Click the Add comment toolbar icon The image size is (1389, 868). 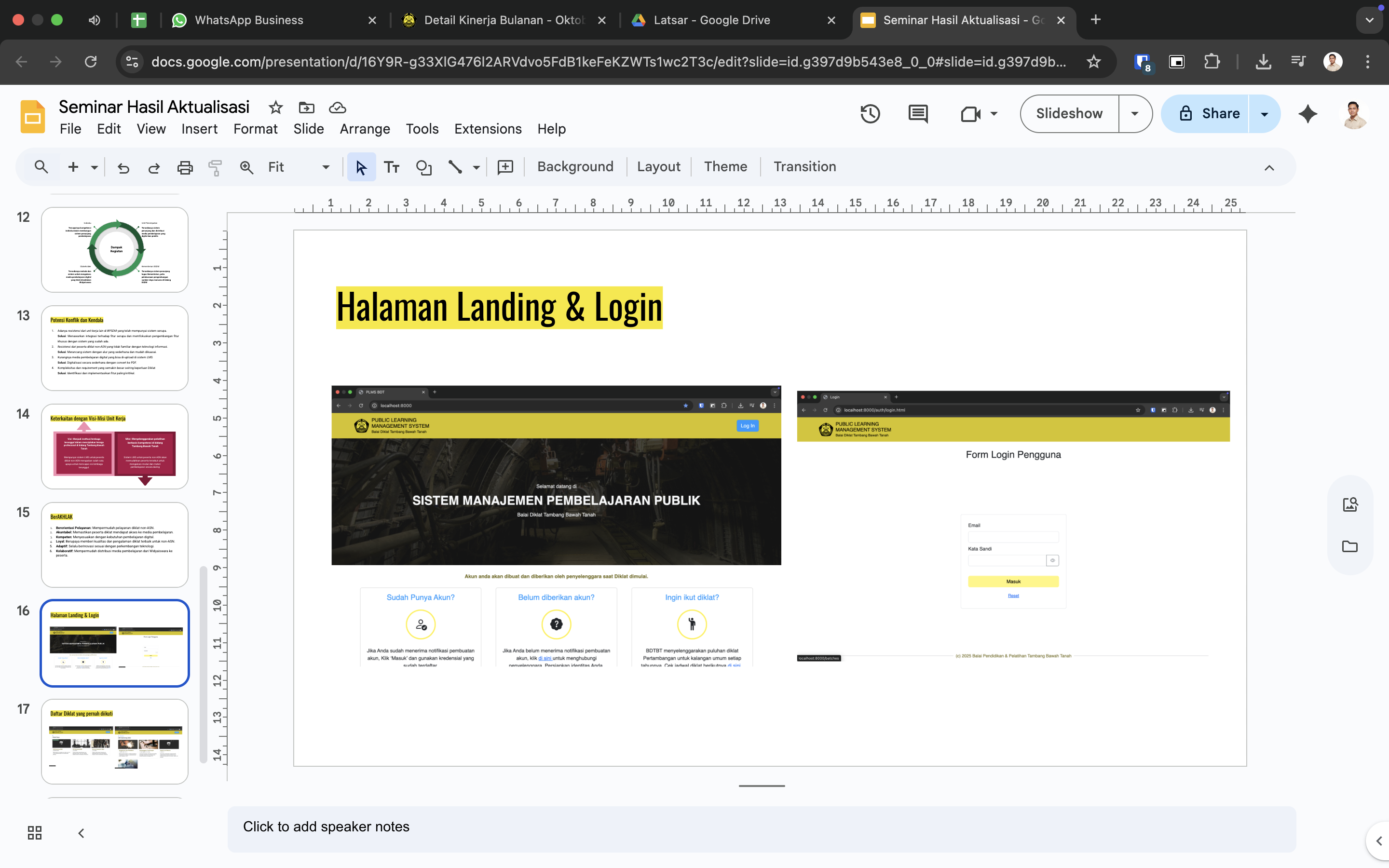(x=505, y=167)
